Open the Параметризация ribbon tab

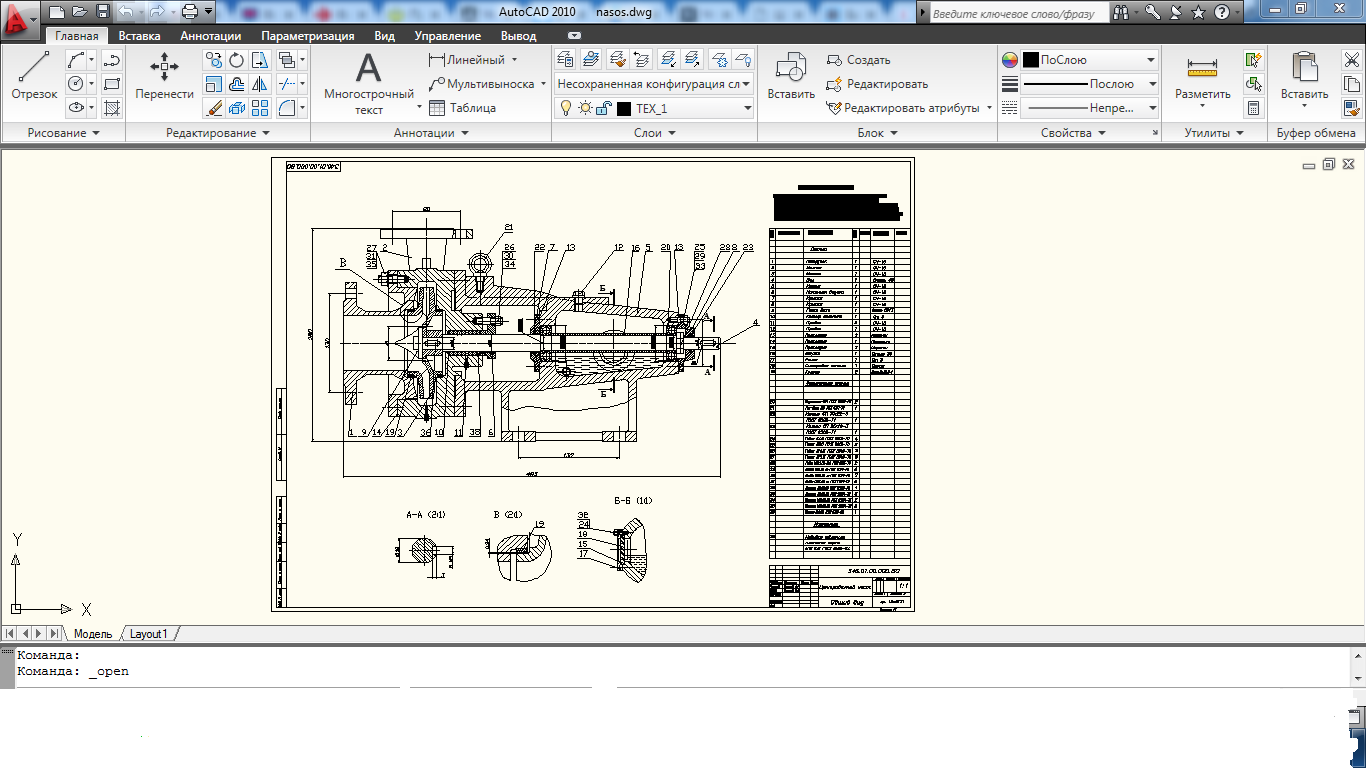click(308, 36)
